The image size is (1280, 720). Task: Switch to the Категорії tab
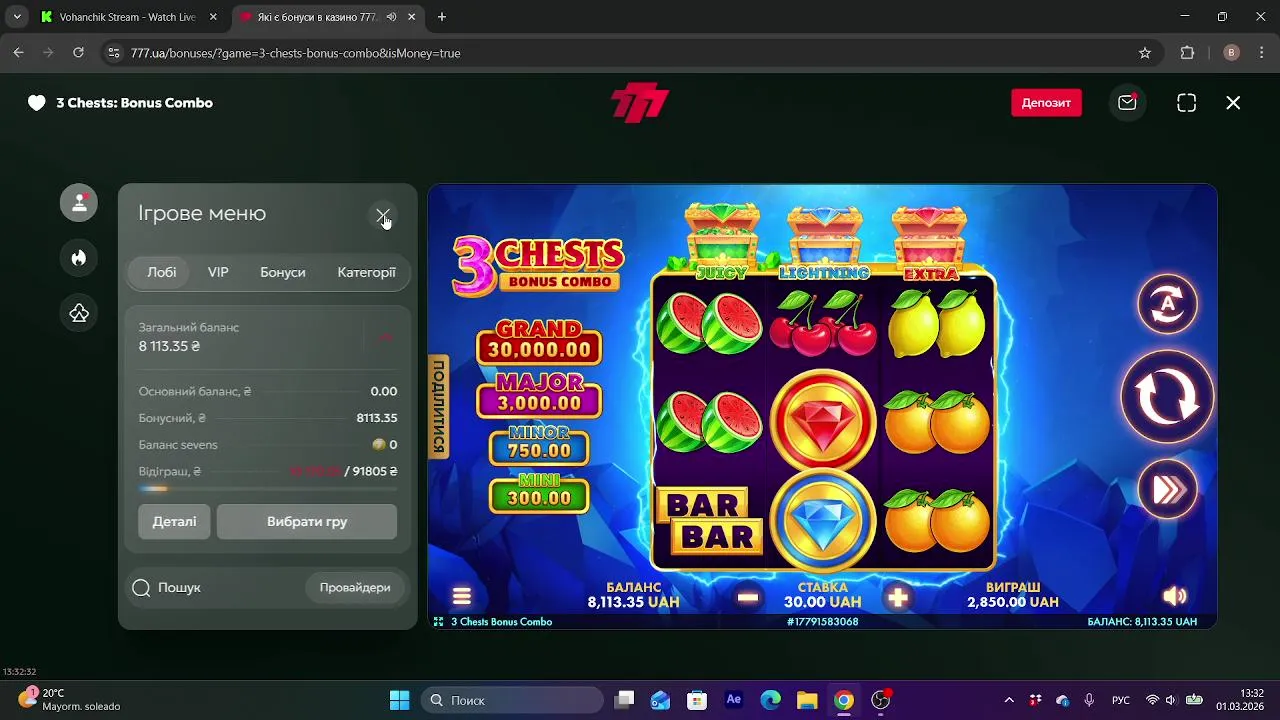pos(366,272)
